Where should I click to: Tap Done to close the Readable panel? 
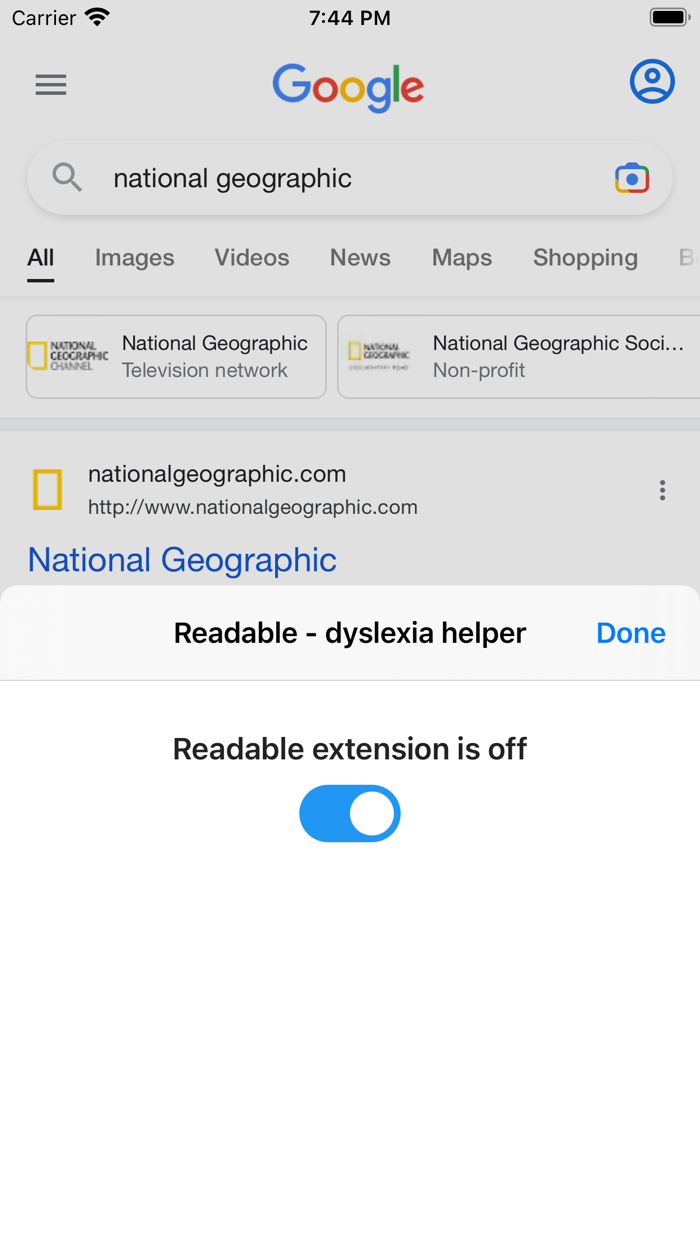point(630,632)
